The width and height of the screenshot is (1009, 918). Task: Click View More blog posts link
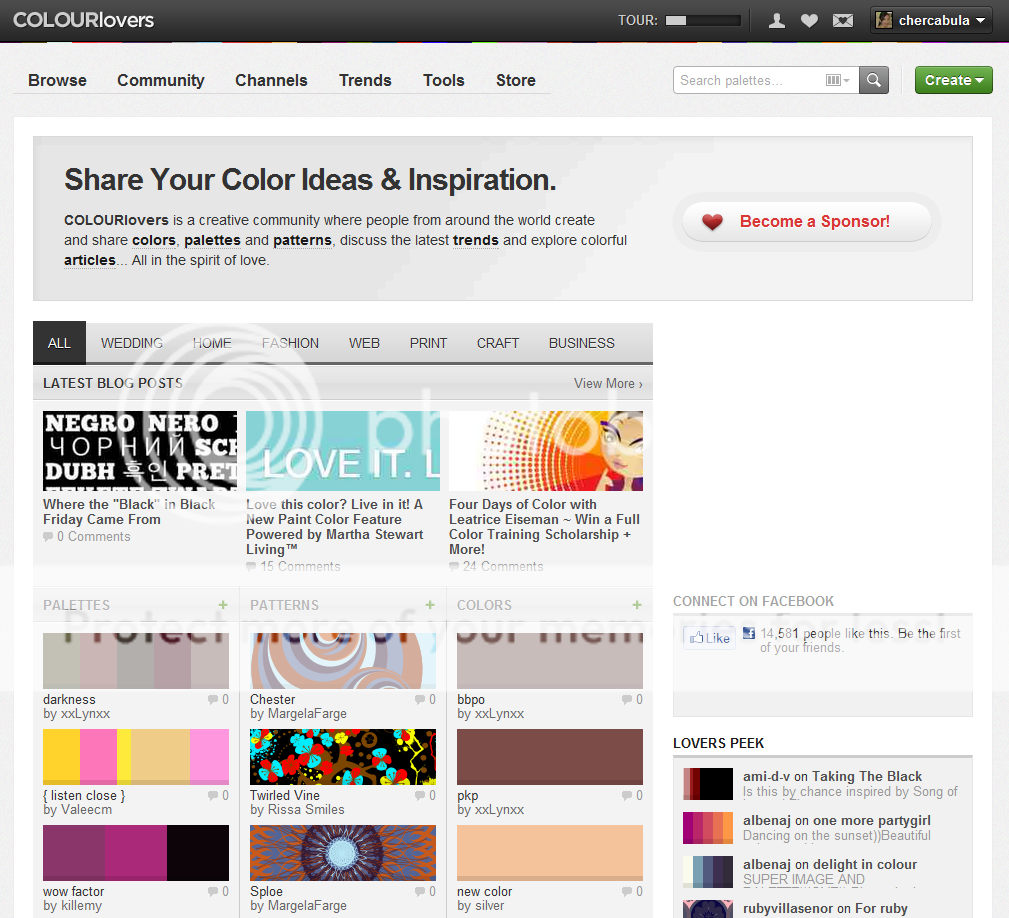tap(608, 383)
